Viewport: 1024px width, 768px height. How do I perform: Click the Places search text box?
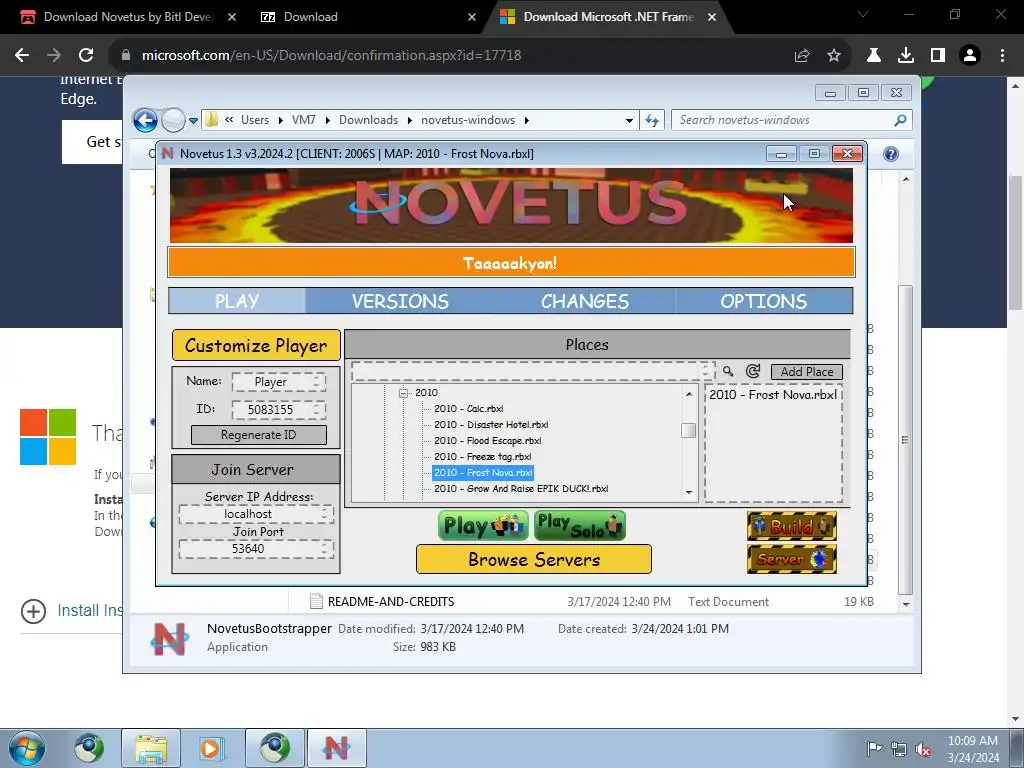coord(532,371)
